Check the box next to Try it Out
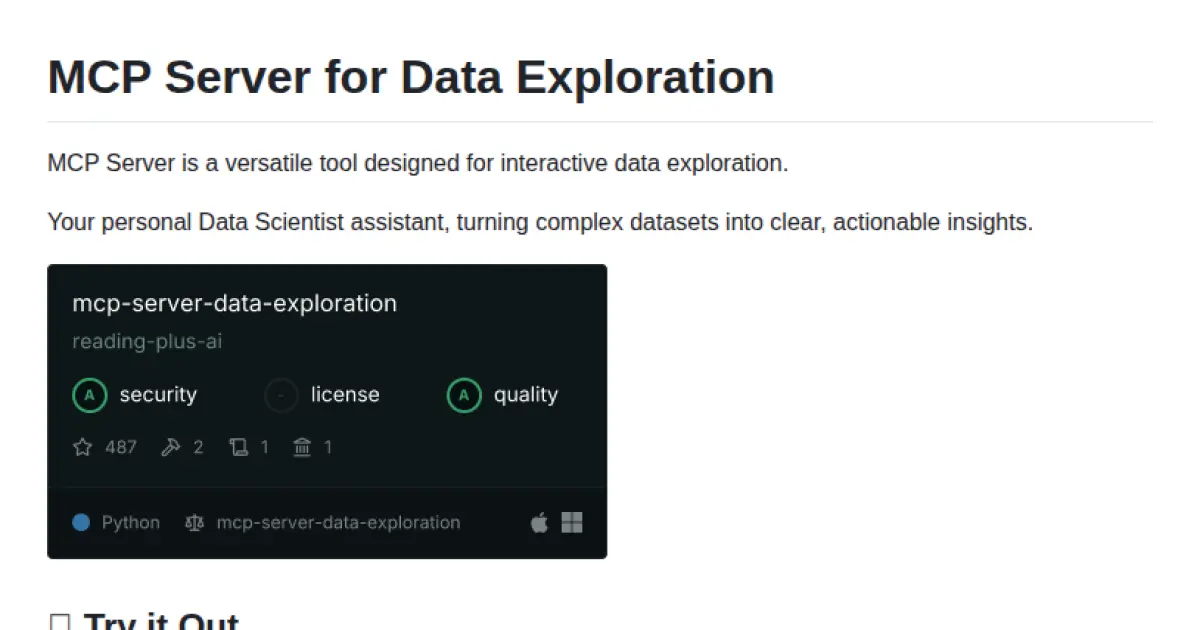The height and width of the screenshot is (630, 1200). (62, 621)
